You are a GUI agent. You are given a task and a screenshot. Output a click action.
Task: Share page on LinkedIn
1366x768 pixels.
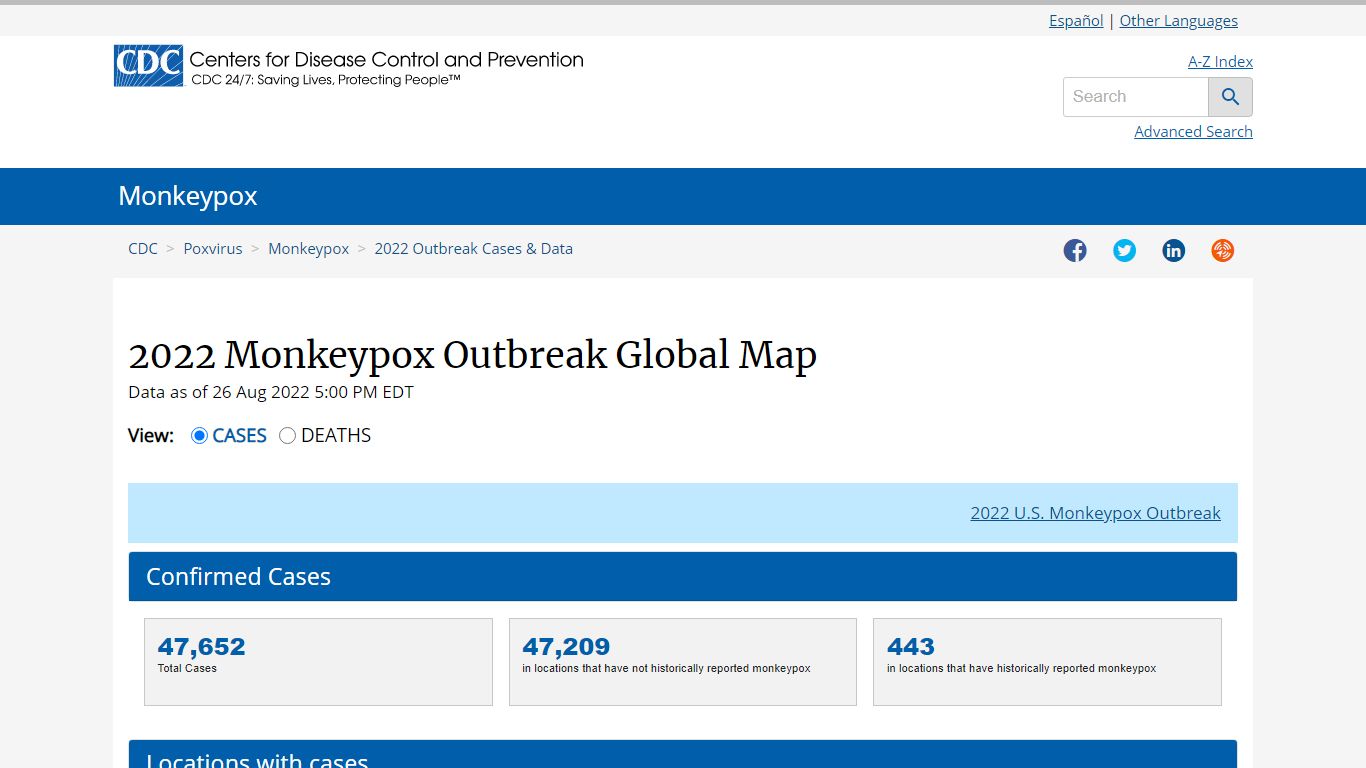1173,250
